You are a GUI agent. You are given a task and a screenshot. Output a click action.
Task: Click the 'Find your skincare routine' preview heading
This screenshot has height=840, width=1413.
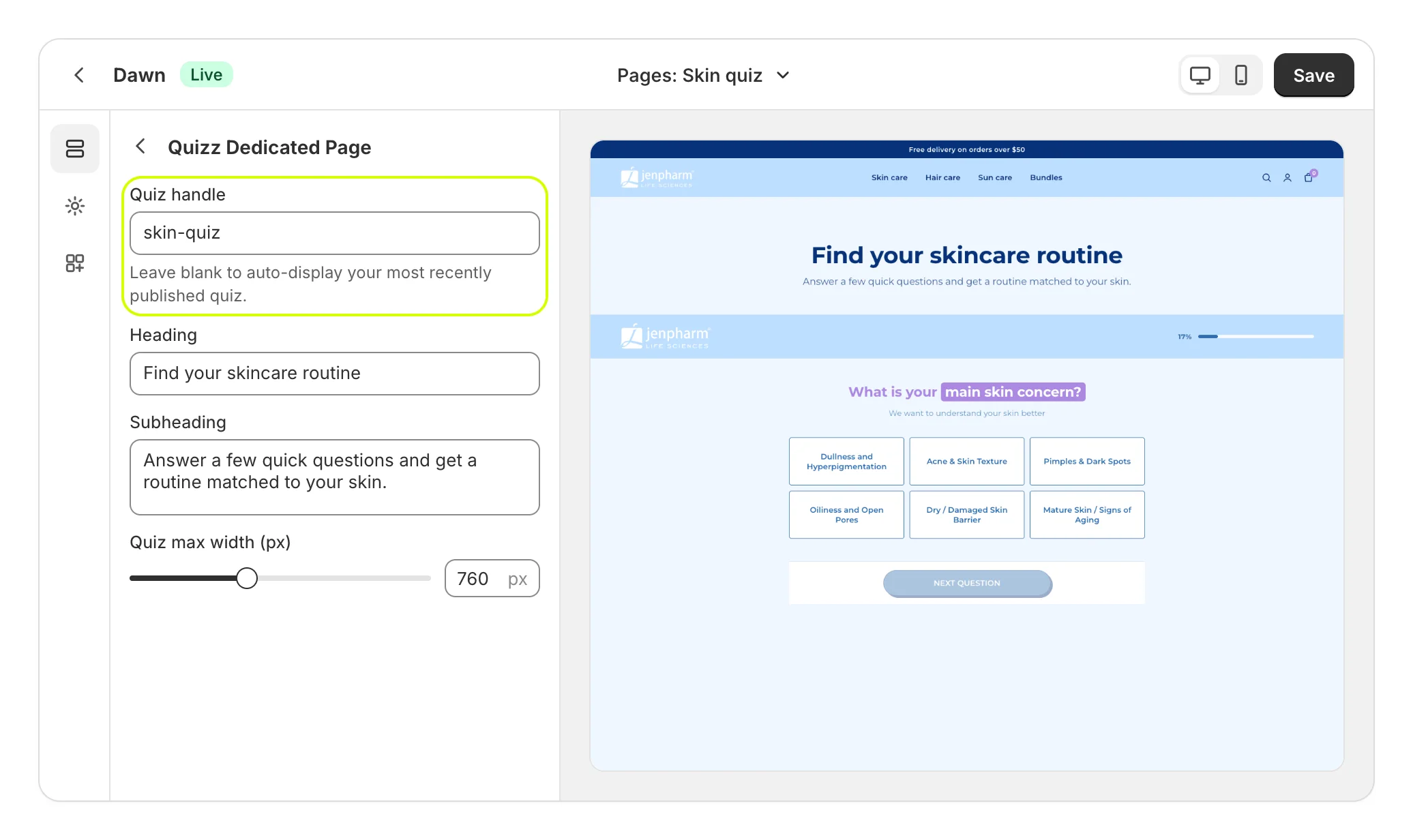point(967,255)
